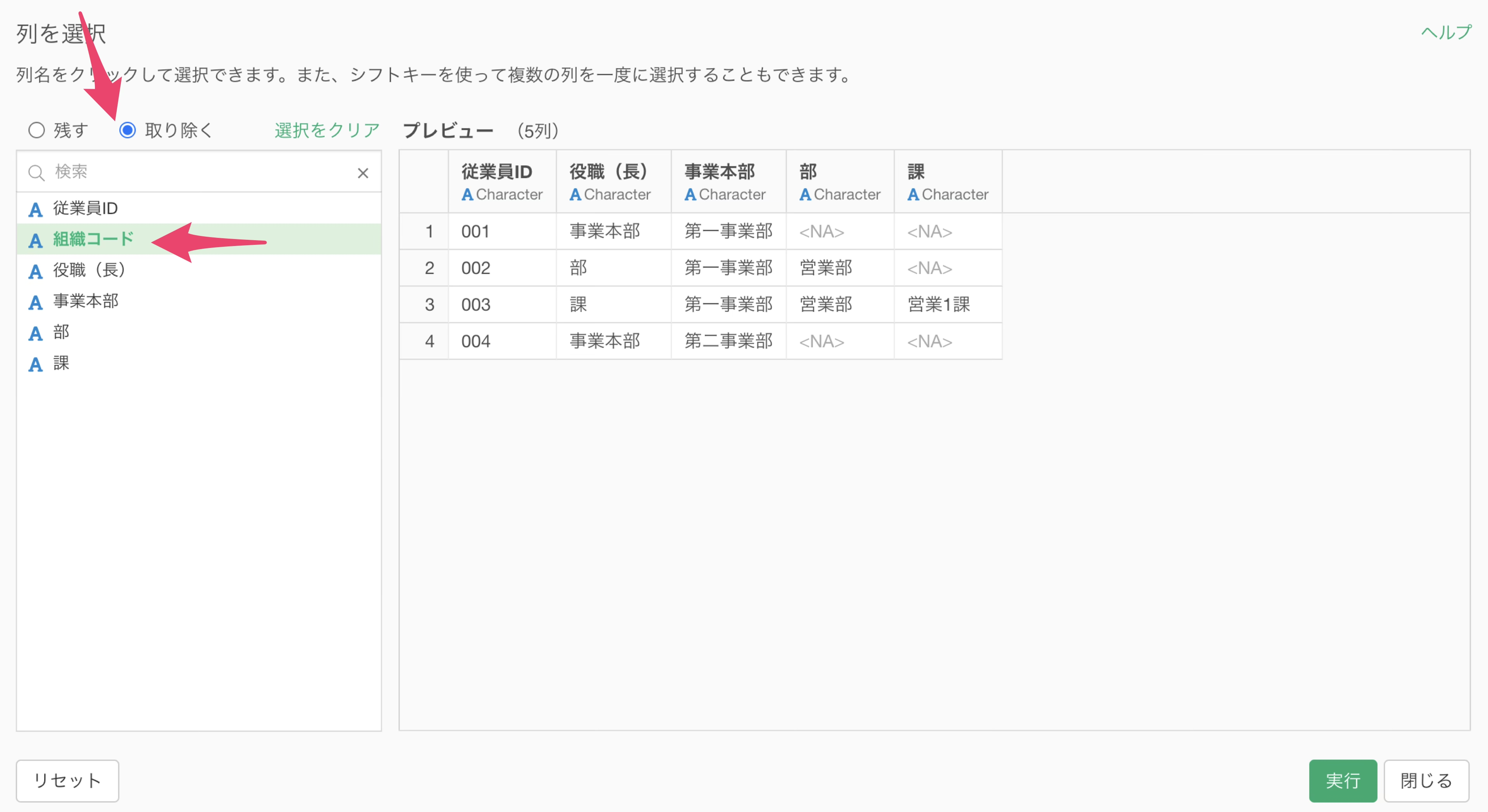The image size is (1488, 812).
Task: Click the search magnifier icon
Action: (36, 173)
